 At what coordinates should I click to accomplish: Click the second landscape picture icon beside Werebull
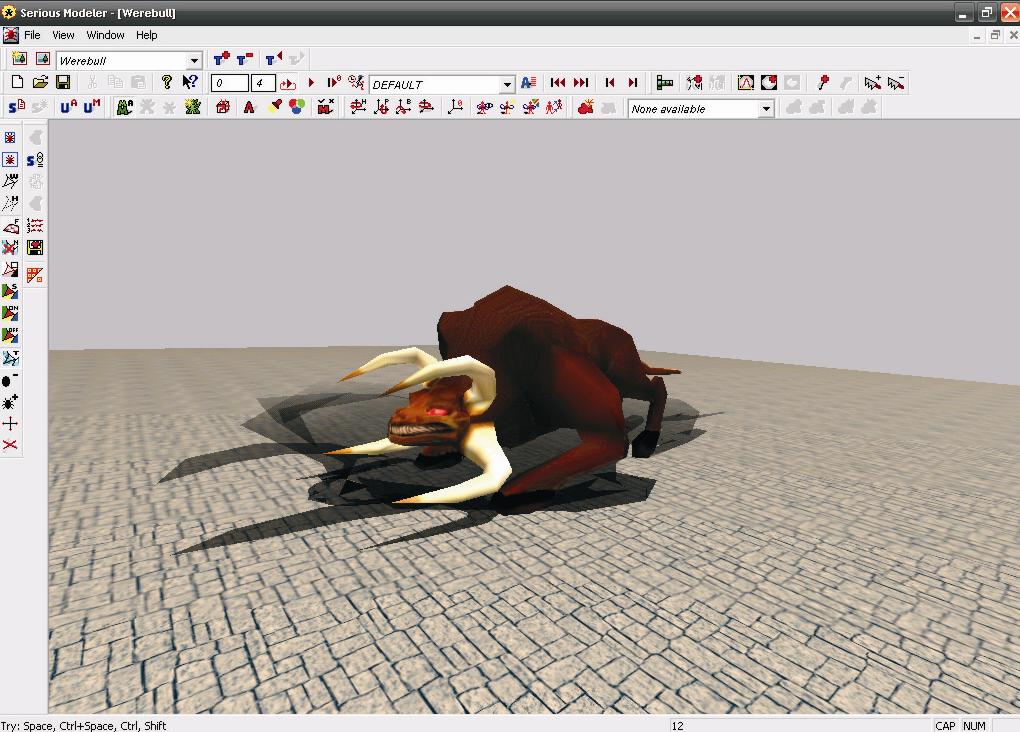[43, 59]
